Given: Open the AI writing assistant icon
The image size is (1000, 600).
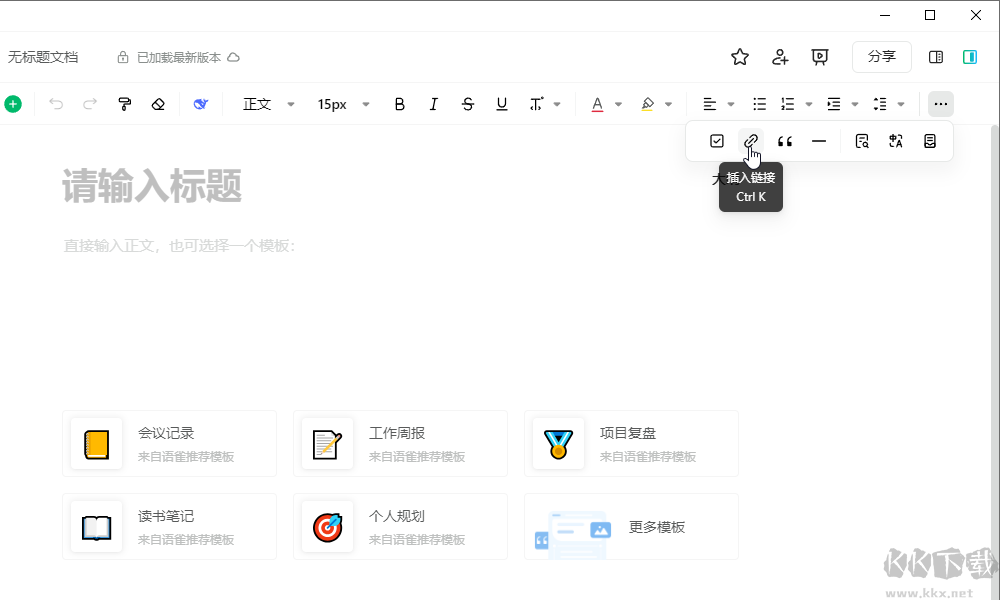Looking at the screenshot, I should [x=199, y=103].
